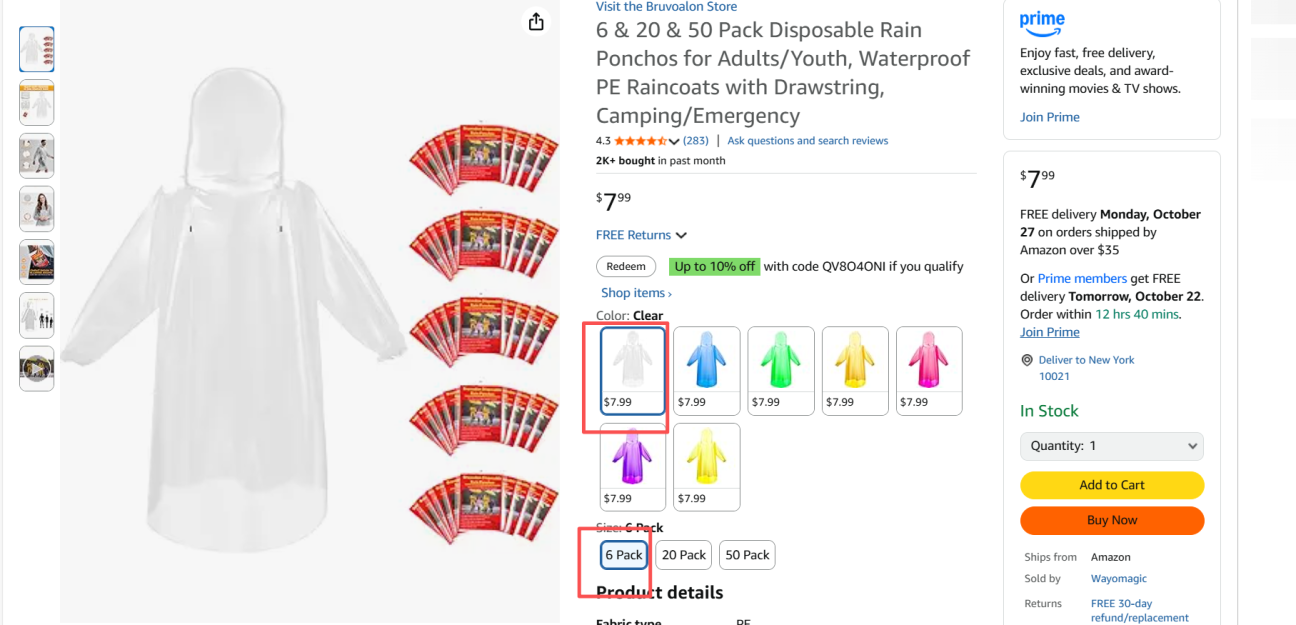Select the 50 Pack size option
Screen dimensions: 1296x625
[x=747, y=555]
